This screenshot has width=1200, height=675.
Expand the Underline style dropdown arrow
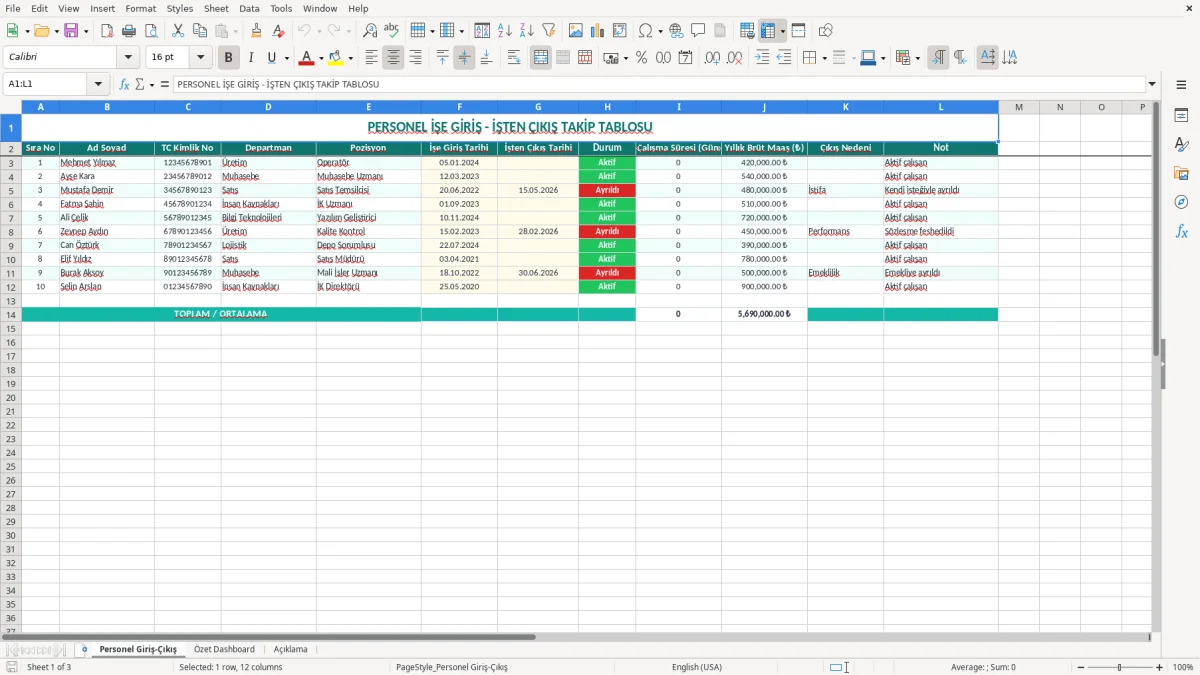286,58
